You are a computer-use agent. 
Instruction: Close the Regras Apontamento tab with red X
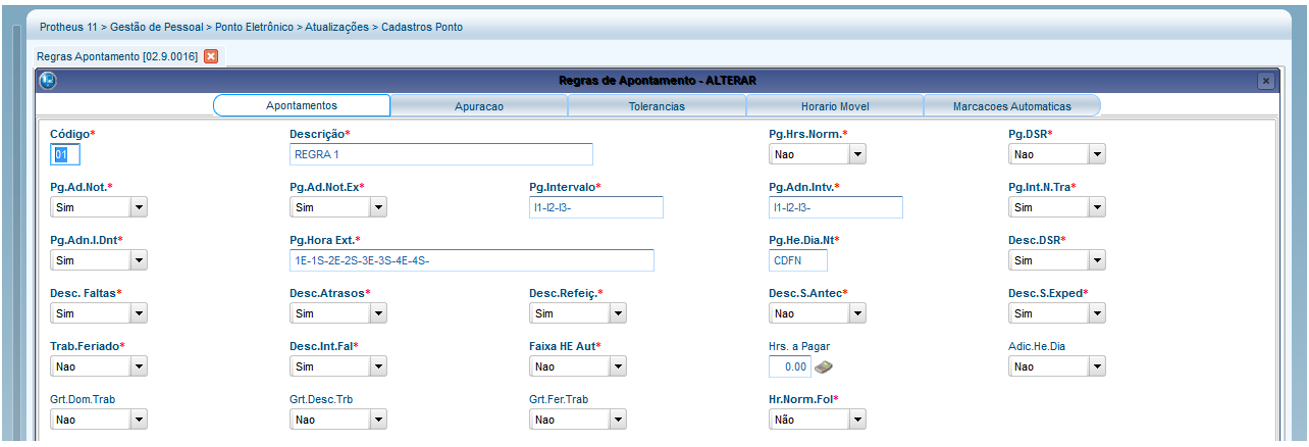(x=211, y=56)
